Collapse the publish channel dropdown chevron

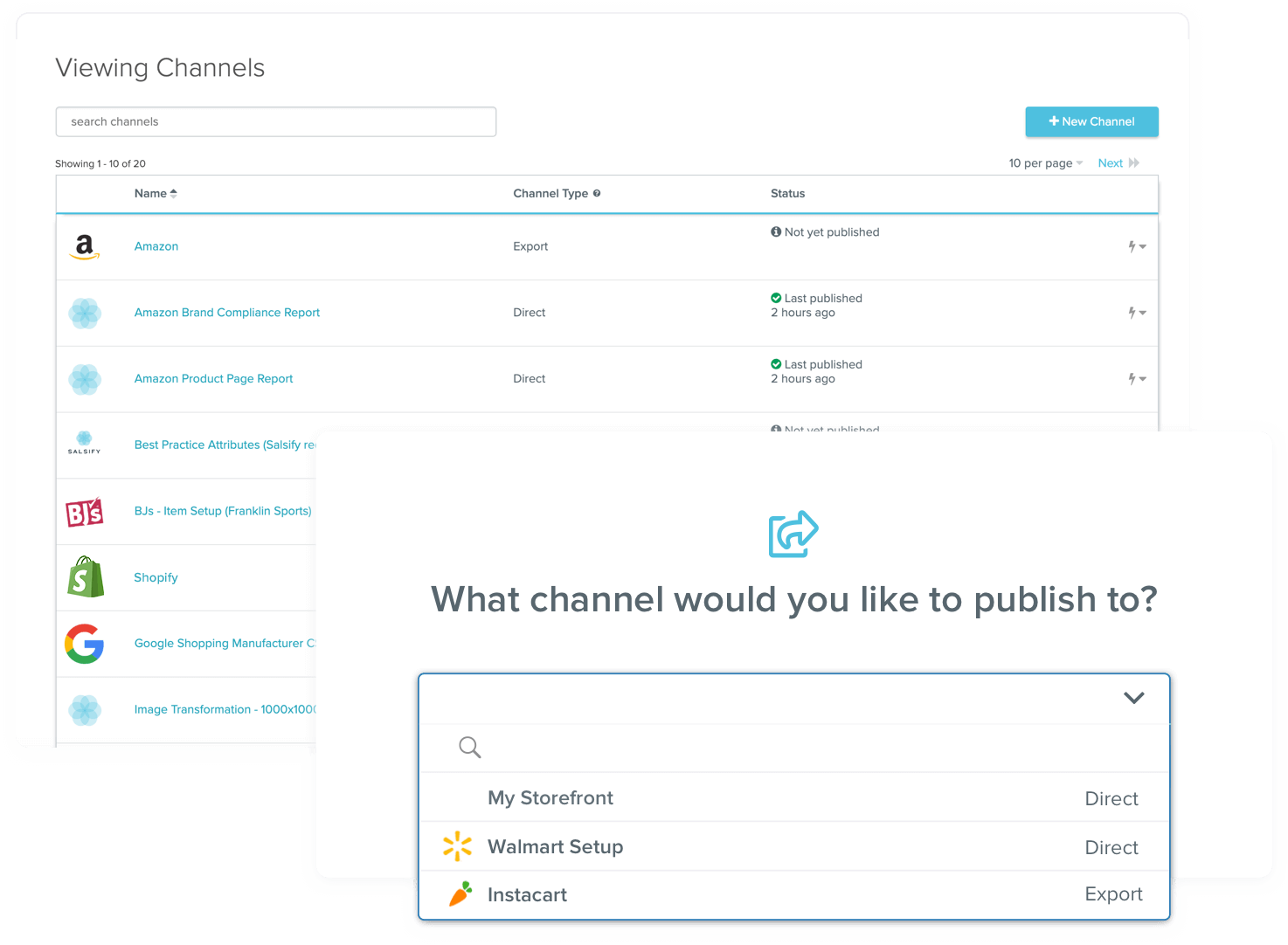pyautogui.click(x=1133, y=698)
